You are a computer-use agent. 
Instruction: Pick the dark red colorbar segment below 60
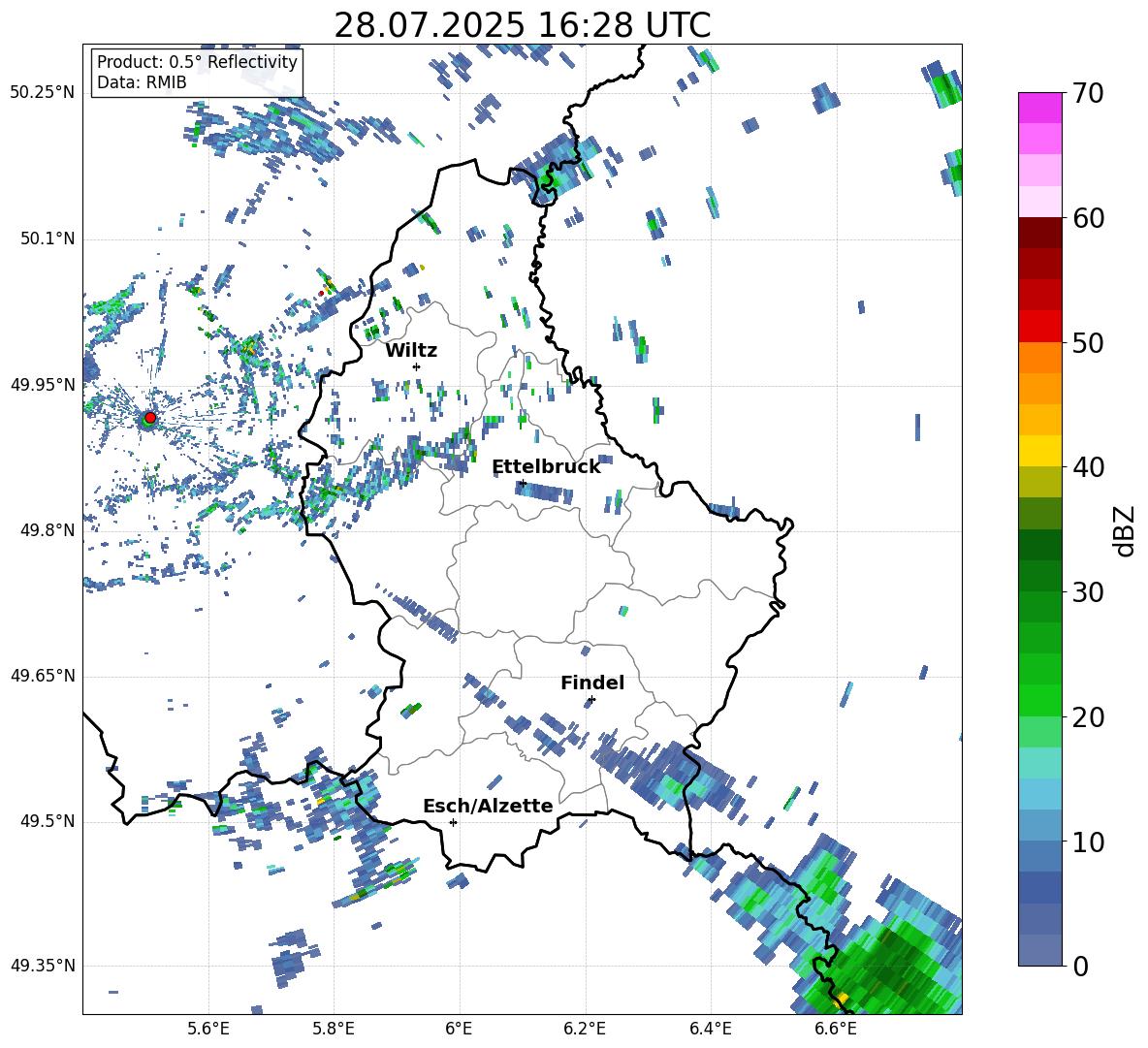click(1039, 233)
